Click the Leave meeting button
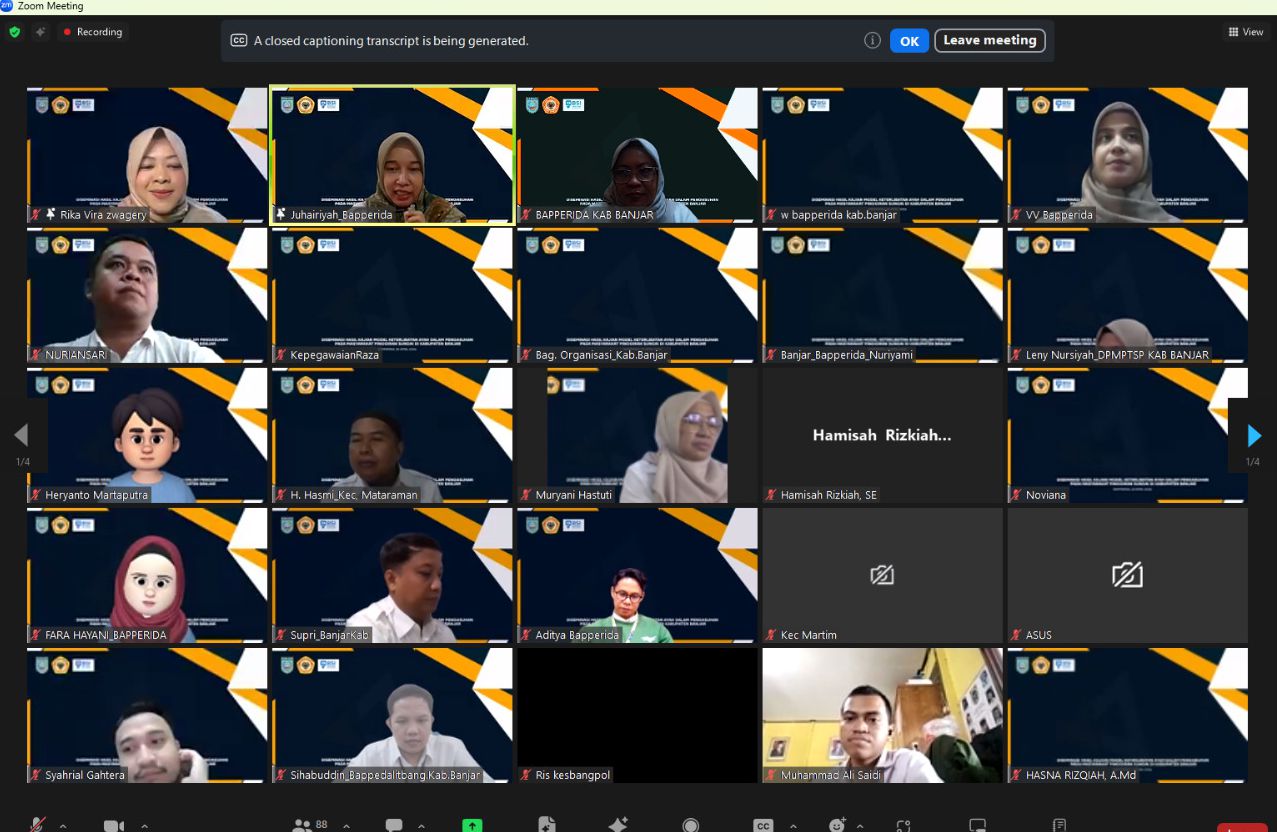This screenshot has width=1277, height=832. [x=989, y=41]
